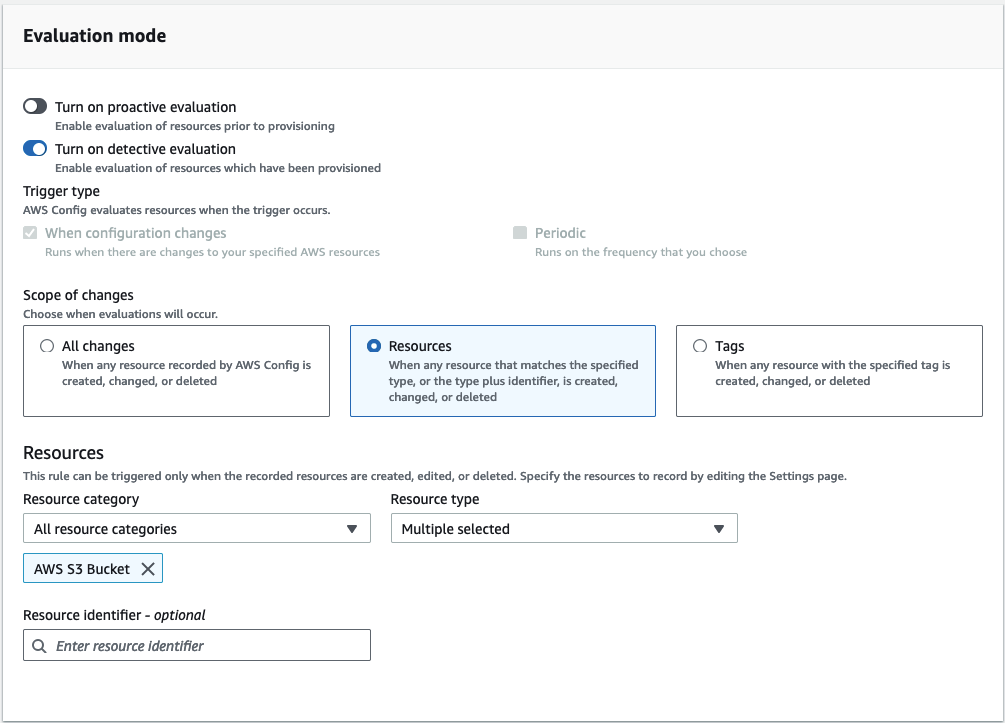Enable the Periodic trigger checkbox

click(520, 232)
